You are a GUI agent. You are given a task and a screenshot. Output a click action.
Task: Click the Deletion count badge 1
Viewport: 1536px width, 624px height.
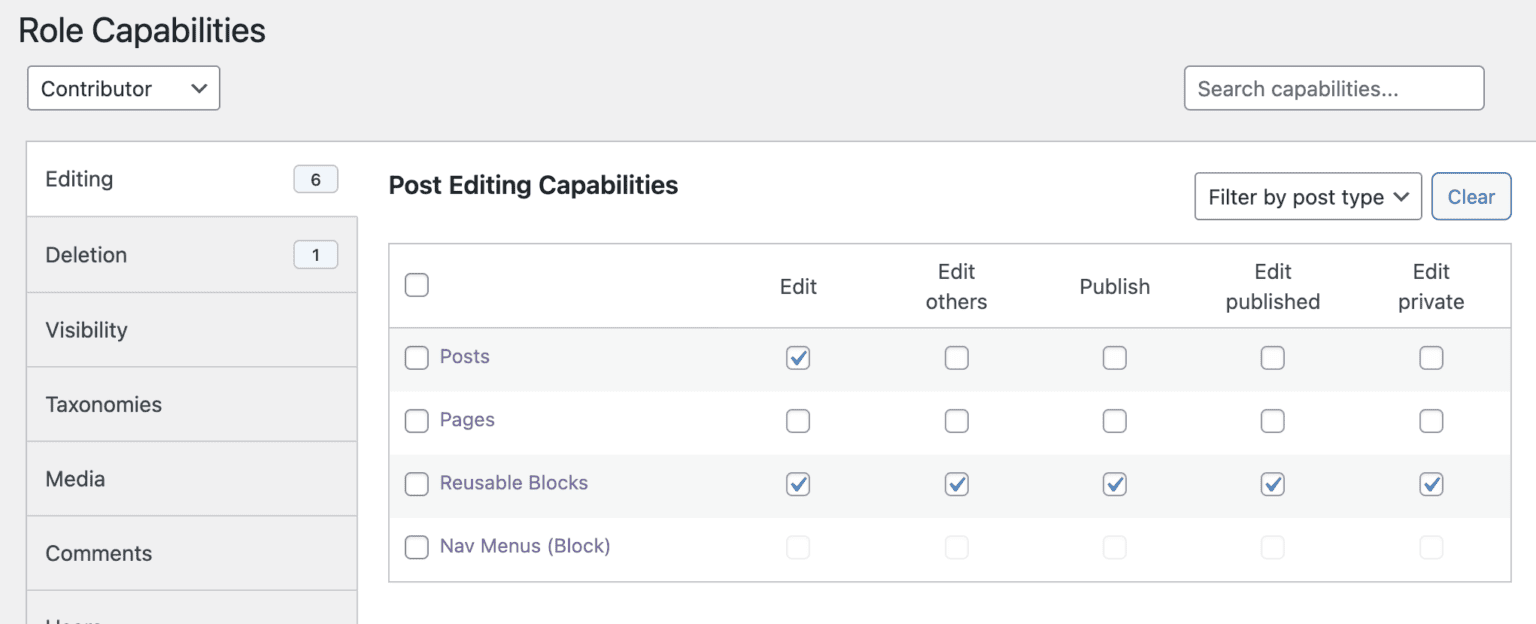tap(316, 255)
